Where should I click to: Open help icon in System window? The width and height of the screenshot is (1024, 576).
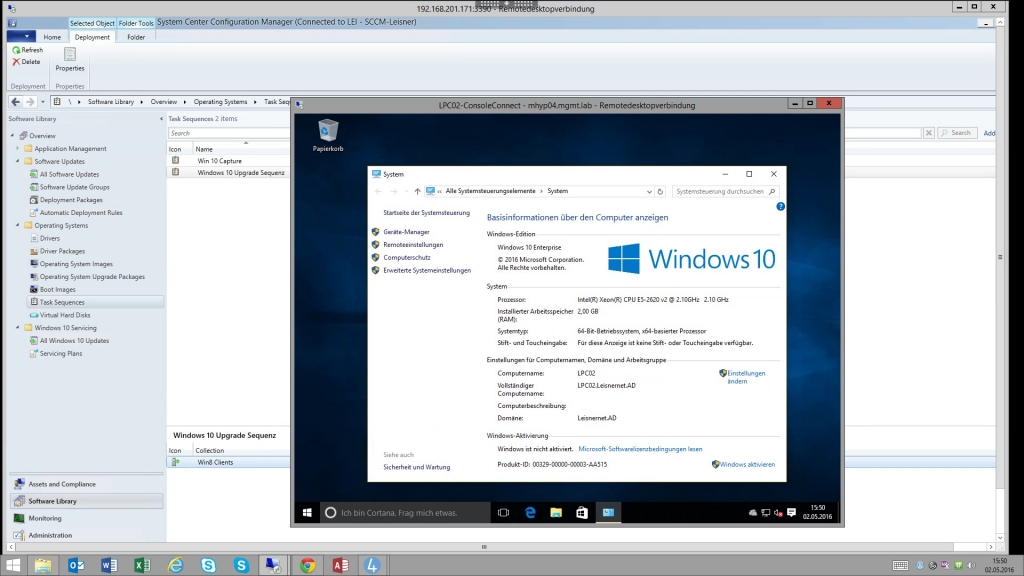[780, 206]
